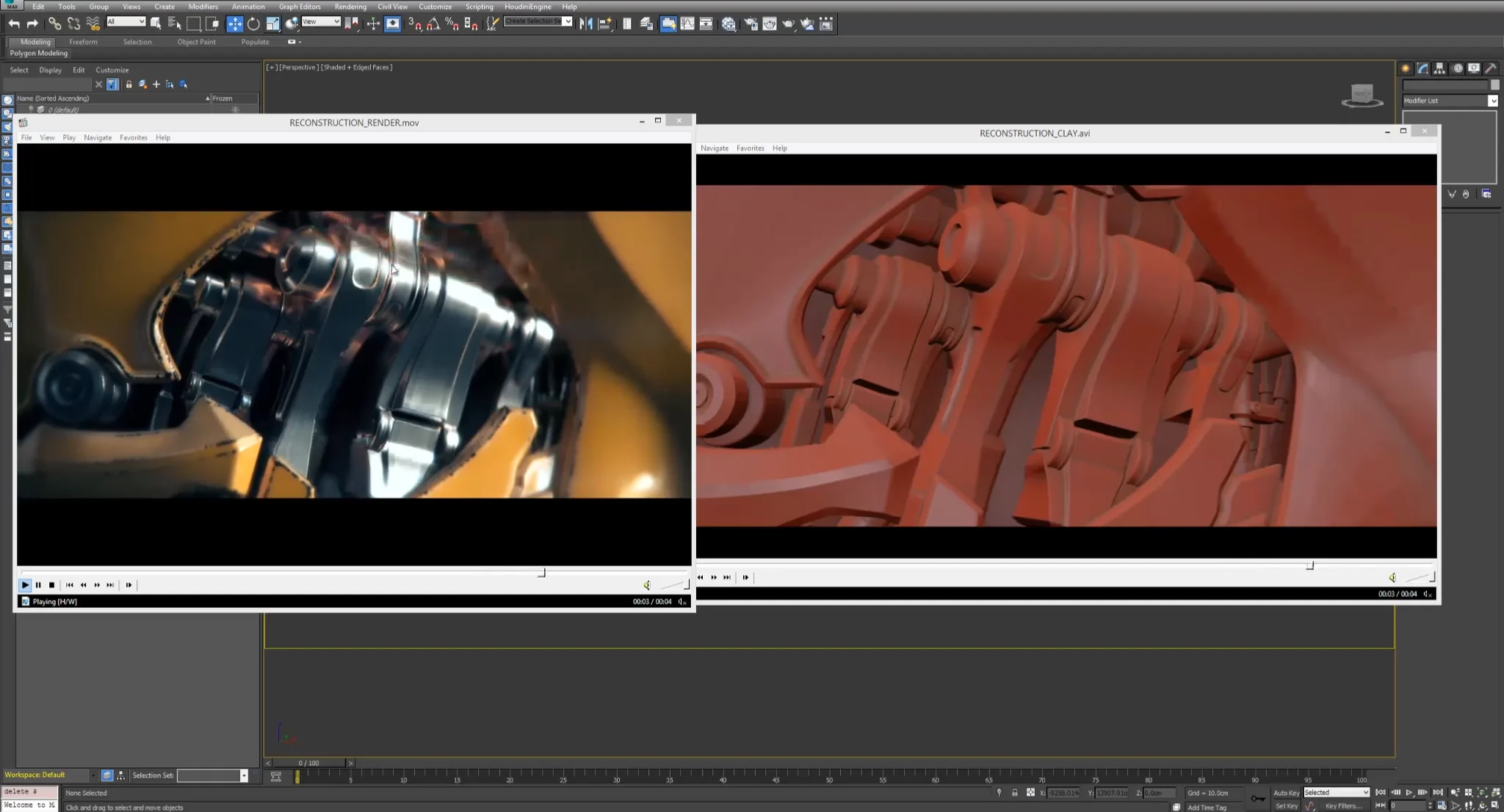Open Navigate menu in RECONSTRUCTION_CLAY.avi window
1504x812 pixels.
[715, 148]
